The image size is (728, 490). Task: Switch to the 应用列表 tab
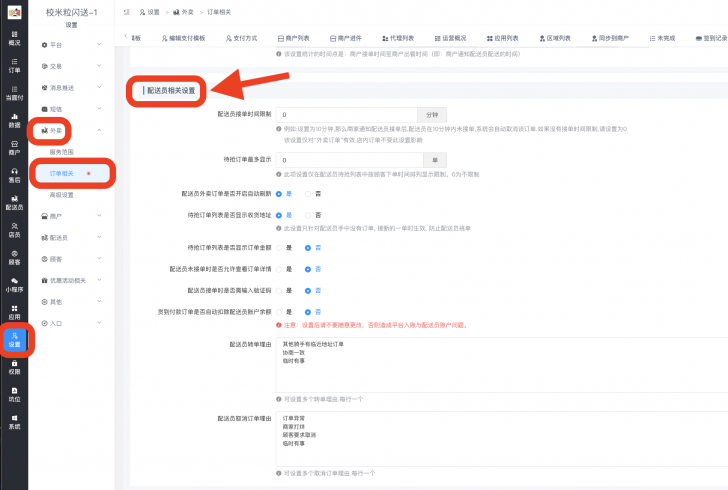(x=502, y=38)
